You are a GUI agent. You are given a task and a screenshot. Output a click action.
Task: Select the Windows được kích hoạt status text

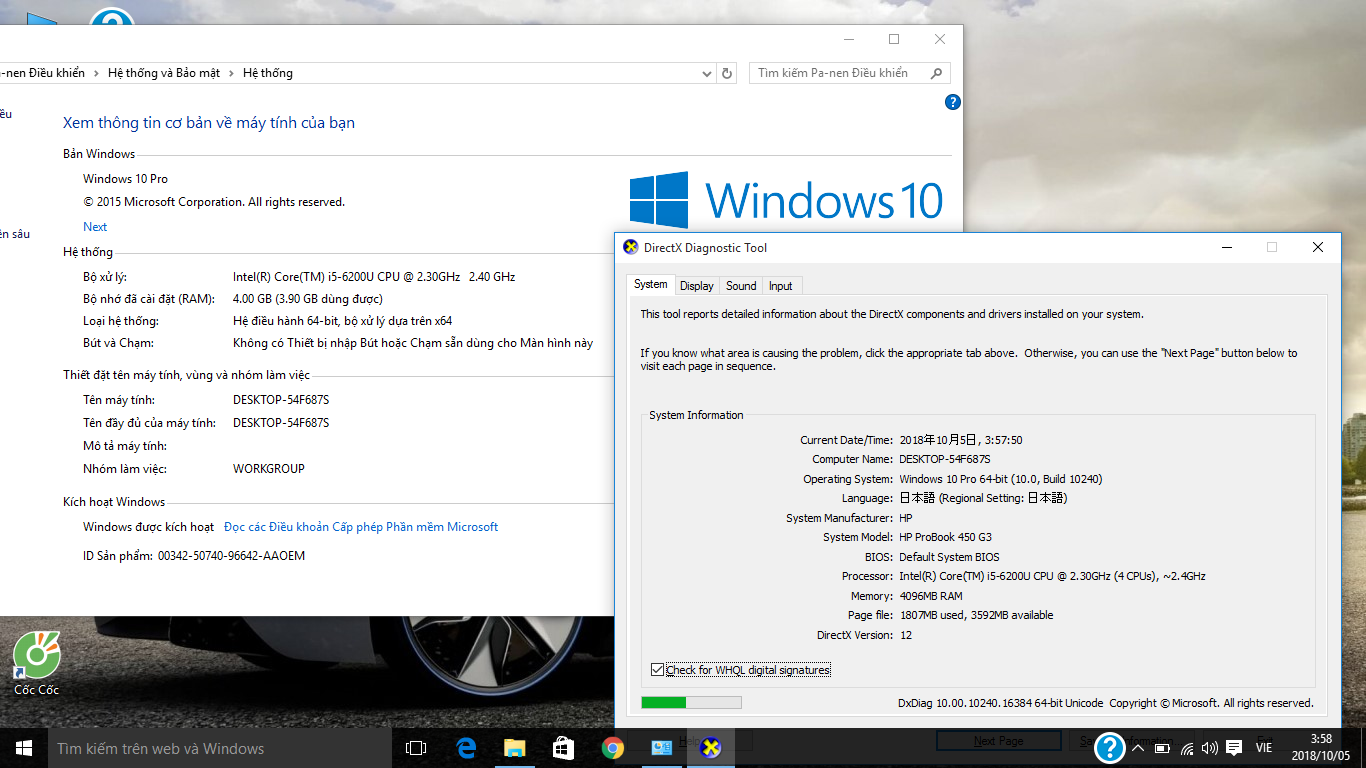[x=148, y=527]
